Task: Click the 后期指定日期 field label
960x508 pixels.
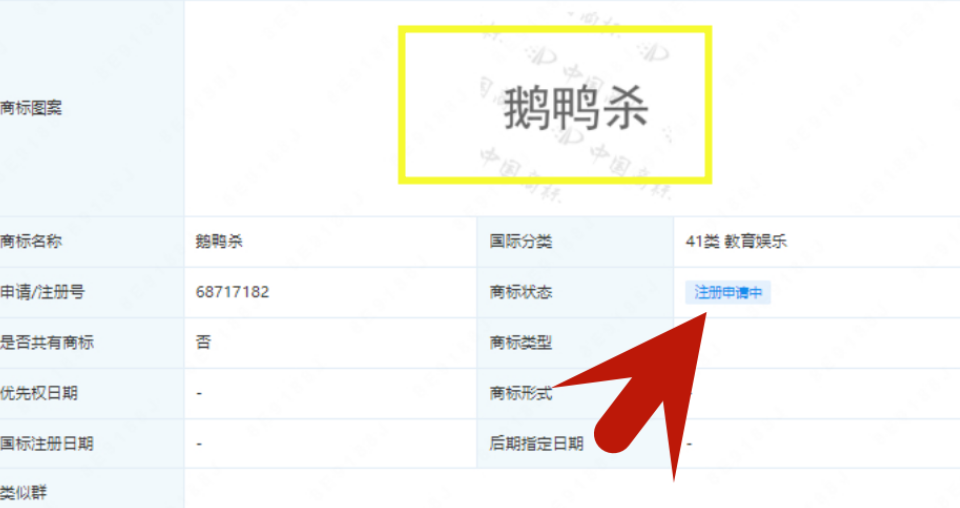Action: 536,443
